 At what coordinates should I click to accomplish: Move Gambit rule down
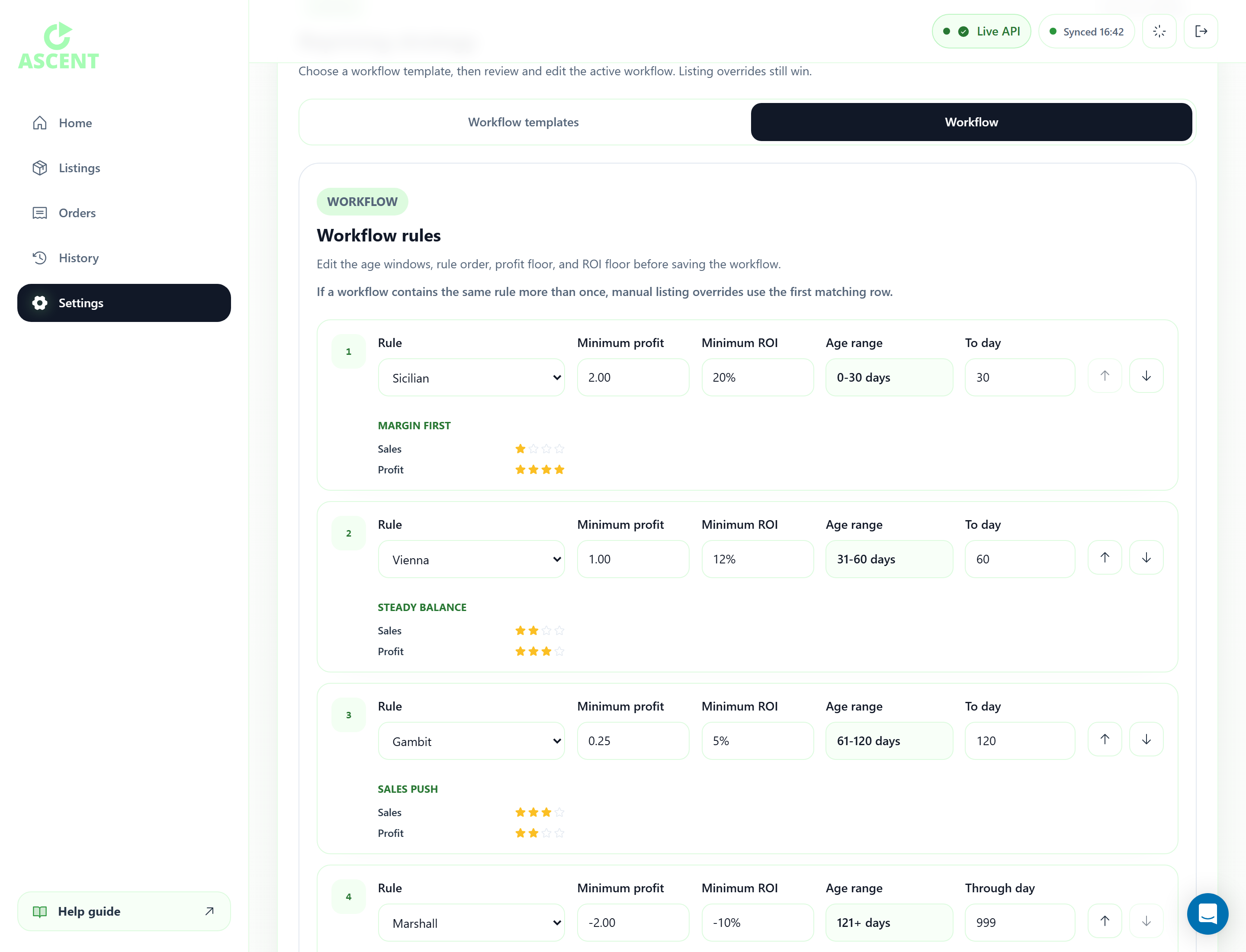(x=1146, y=740)
